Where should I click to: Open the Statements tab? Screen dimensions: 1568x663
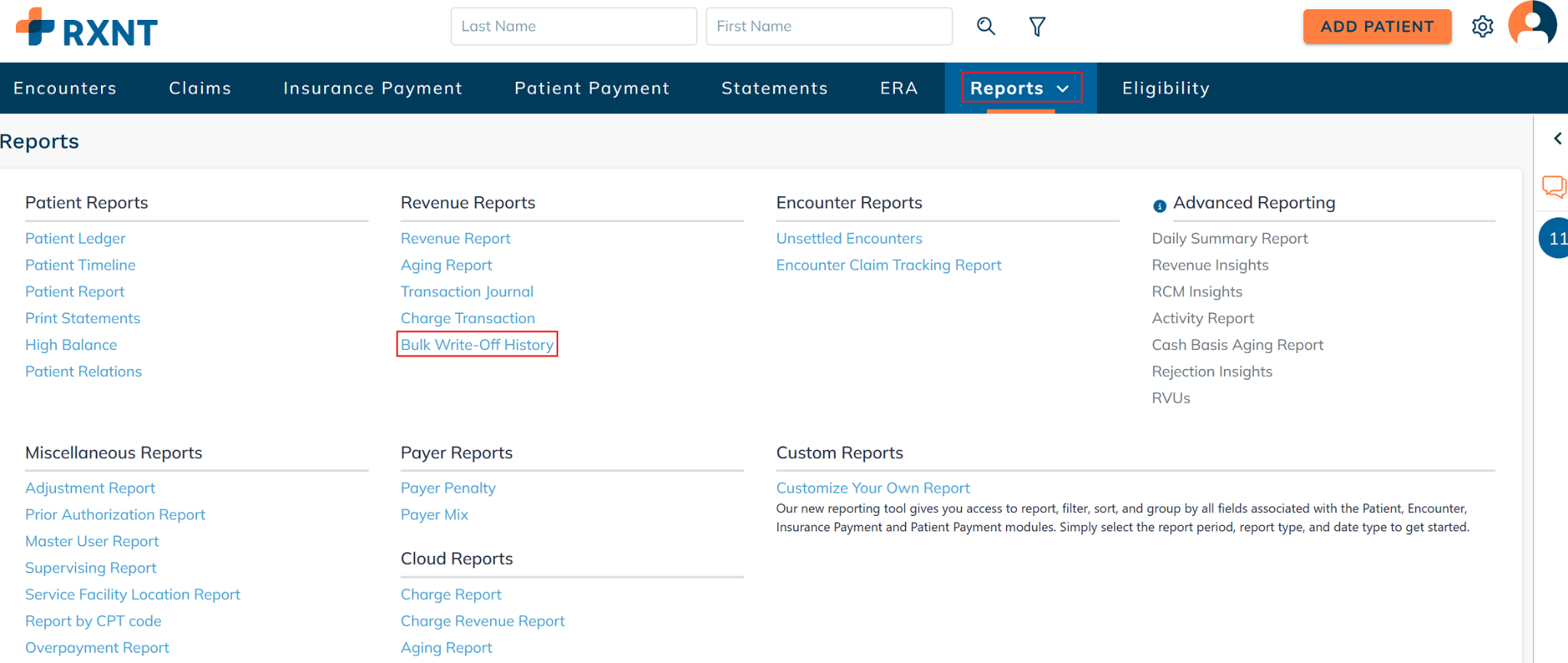(x=775, y=88)
